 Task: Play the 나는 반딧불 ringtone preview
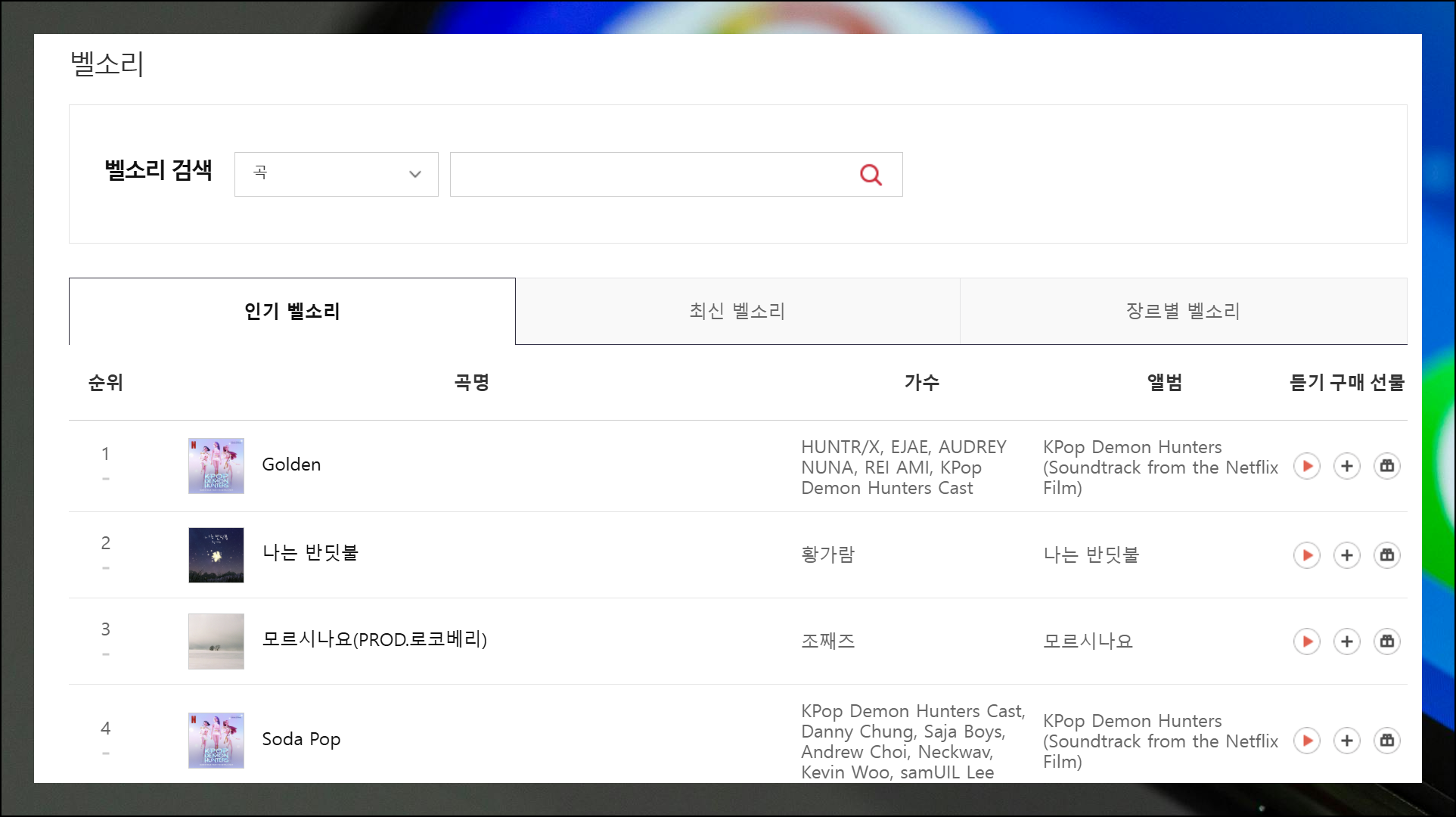pyautogui.click(x=1306, y=555)
